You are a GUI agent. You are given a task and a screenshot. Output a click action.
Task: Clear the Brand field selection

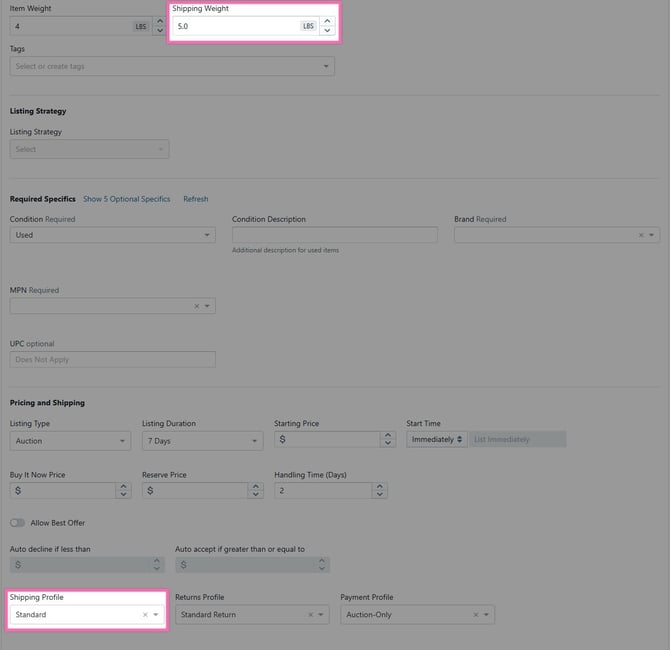pyautogui.click(x=641, y=235)
